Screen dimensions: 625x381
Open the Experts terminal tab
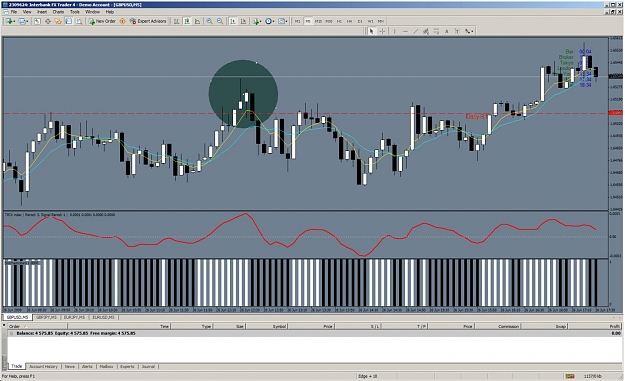(127, 367)
